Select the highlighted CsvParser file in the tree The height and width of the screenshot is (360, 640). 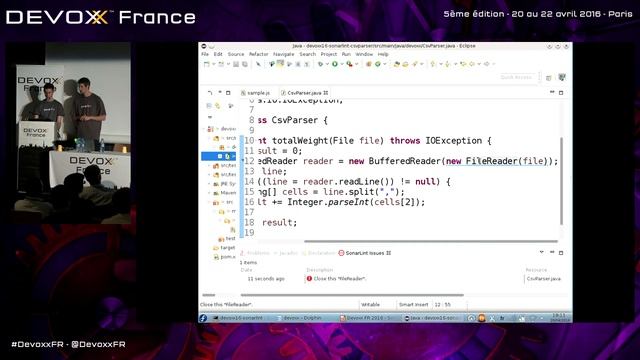coord(218,156)
